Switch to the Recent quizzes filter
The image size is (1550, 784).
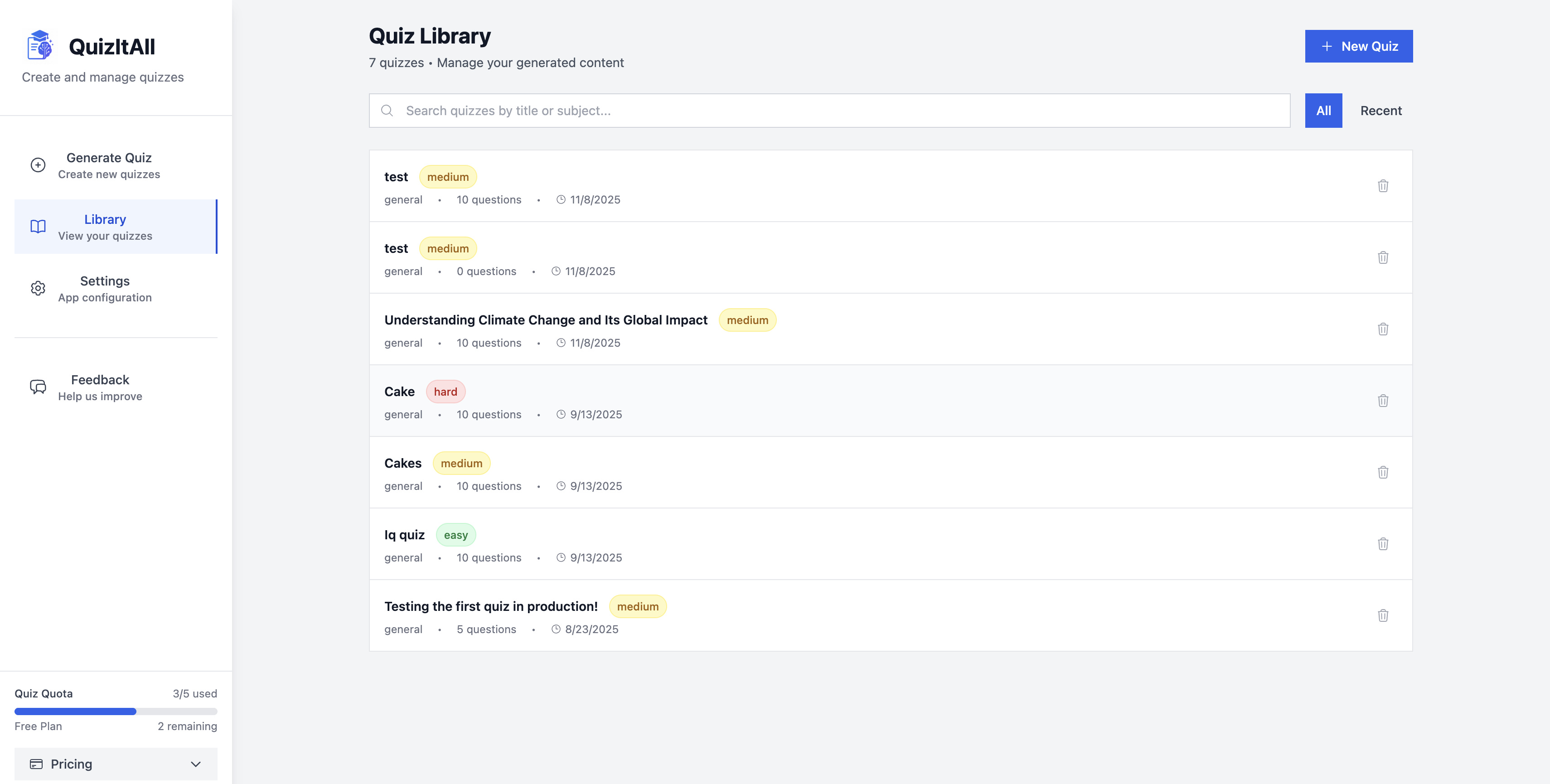tap(1381, 110)
